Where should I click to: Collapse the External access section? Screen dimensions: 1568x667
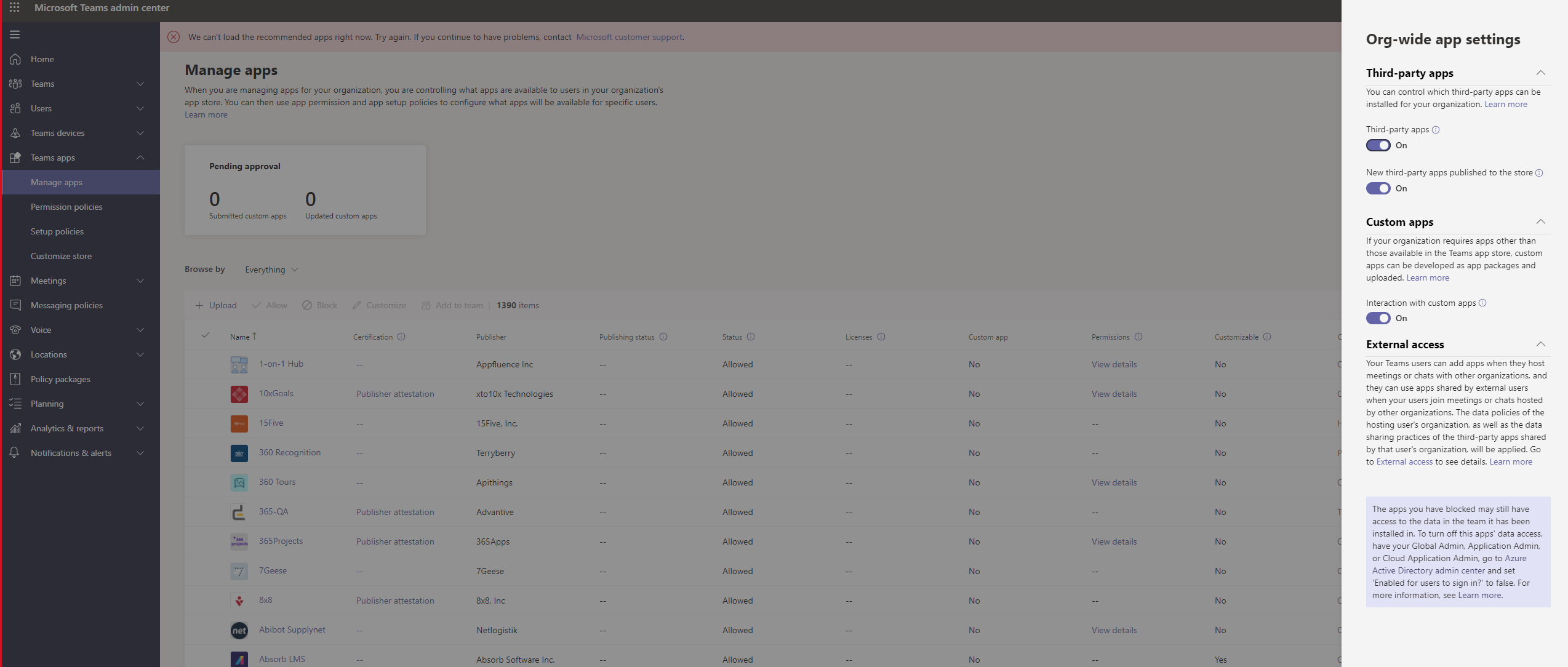1540,344
